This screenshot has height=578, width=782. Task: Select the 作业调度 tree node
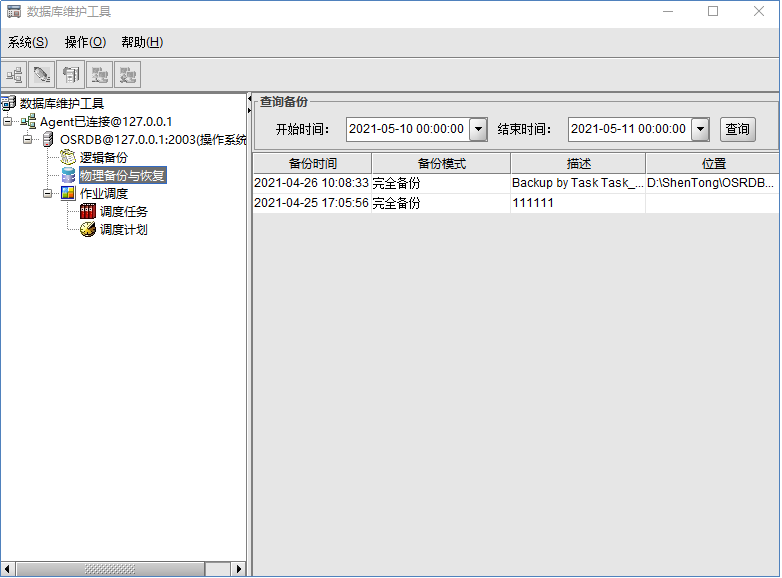pyautogui.click(x=104, y=193)
